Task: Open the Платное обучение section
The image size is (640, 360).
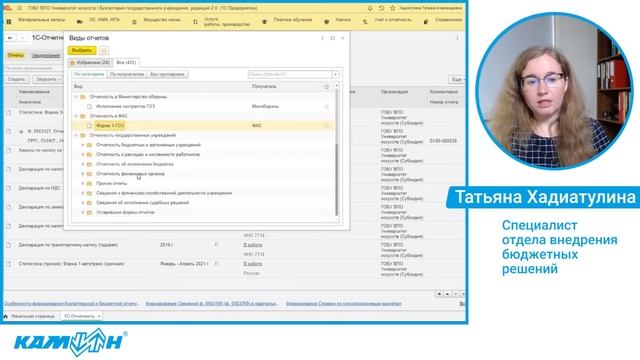Action: [x=292, y=20]
